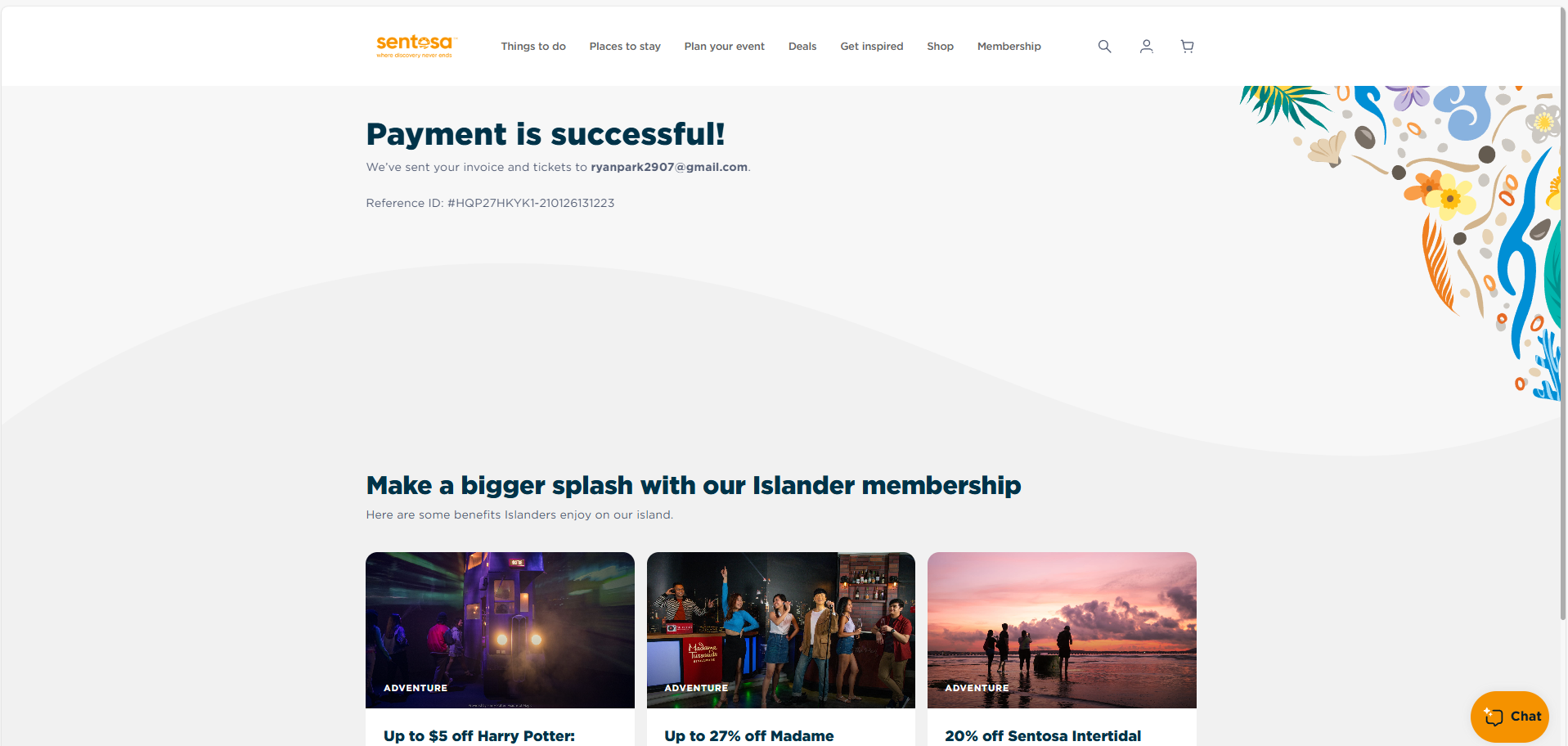The image size is (1568, 746).
Task: Visit the Shop link
Action: pyautogui.click(x=940, y=47)
